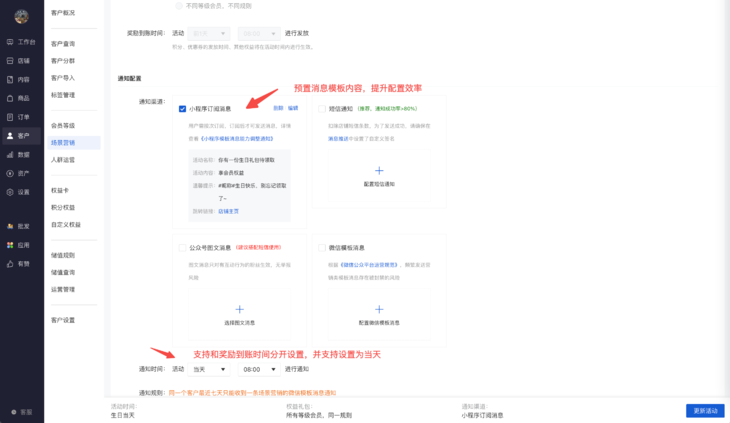Check the 短信通知 checkbox
The image size is (730, 423).
322,109
